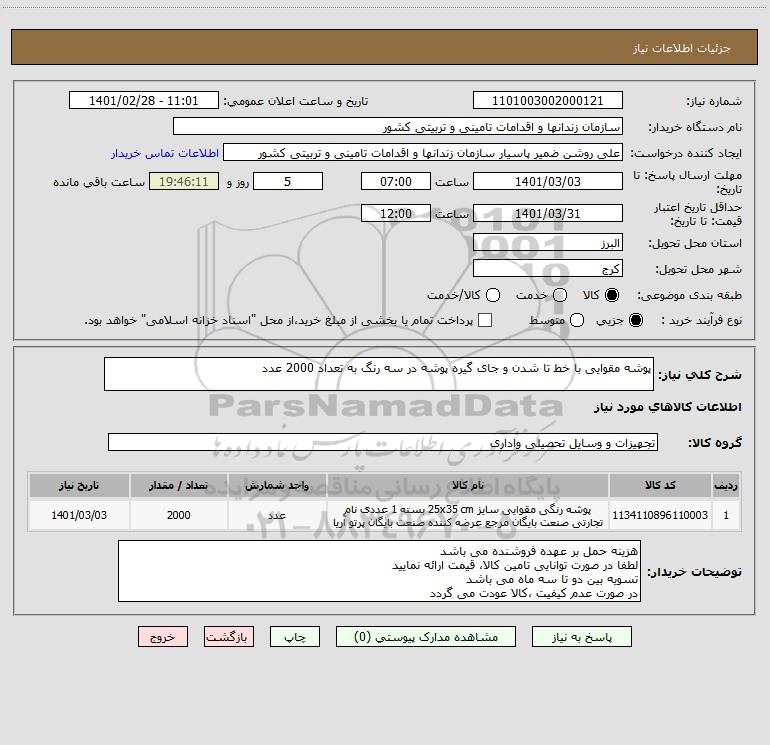Click product code cell 113411089611​0003
The height and width of the screenshot is (745, 770).
tap(660, 515)
